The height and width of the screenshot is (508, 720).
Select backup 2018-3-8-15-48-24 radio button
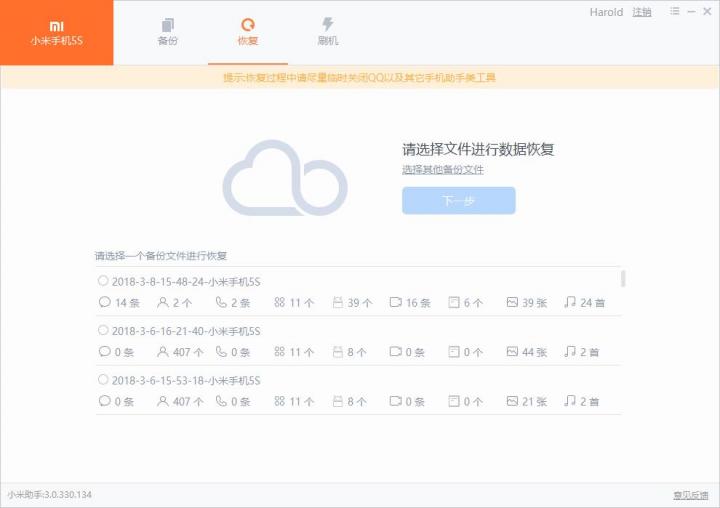point(103,281)
